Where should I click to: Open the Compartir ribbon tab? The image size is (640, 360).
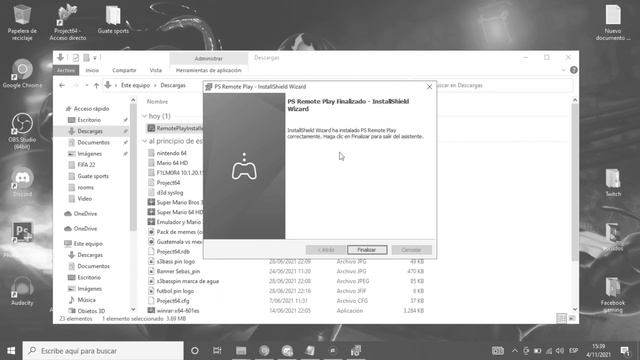(124, 70)
